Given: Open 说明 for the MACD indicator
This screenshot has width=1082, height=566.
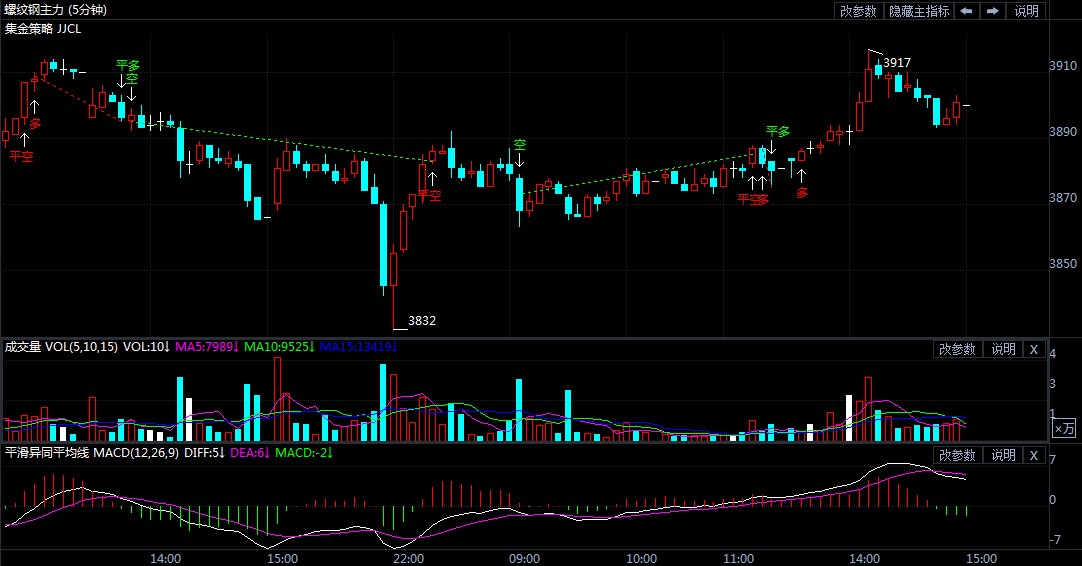Looking at the screenshot, I should coord(1003,455).
